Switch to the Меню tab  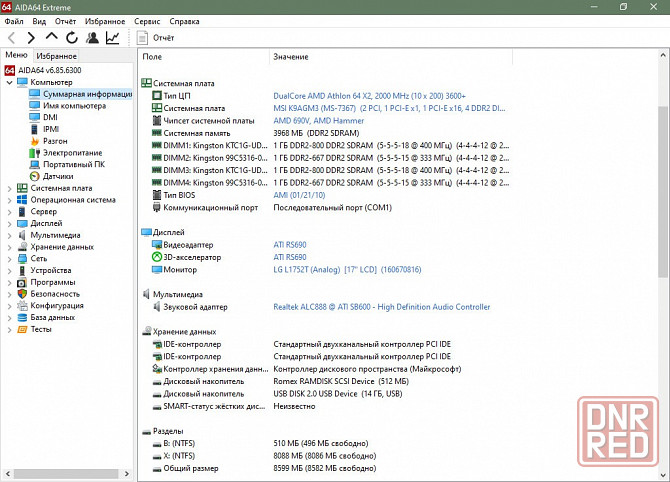coord(16,55)
